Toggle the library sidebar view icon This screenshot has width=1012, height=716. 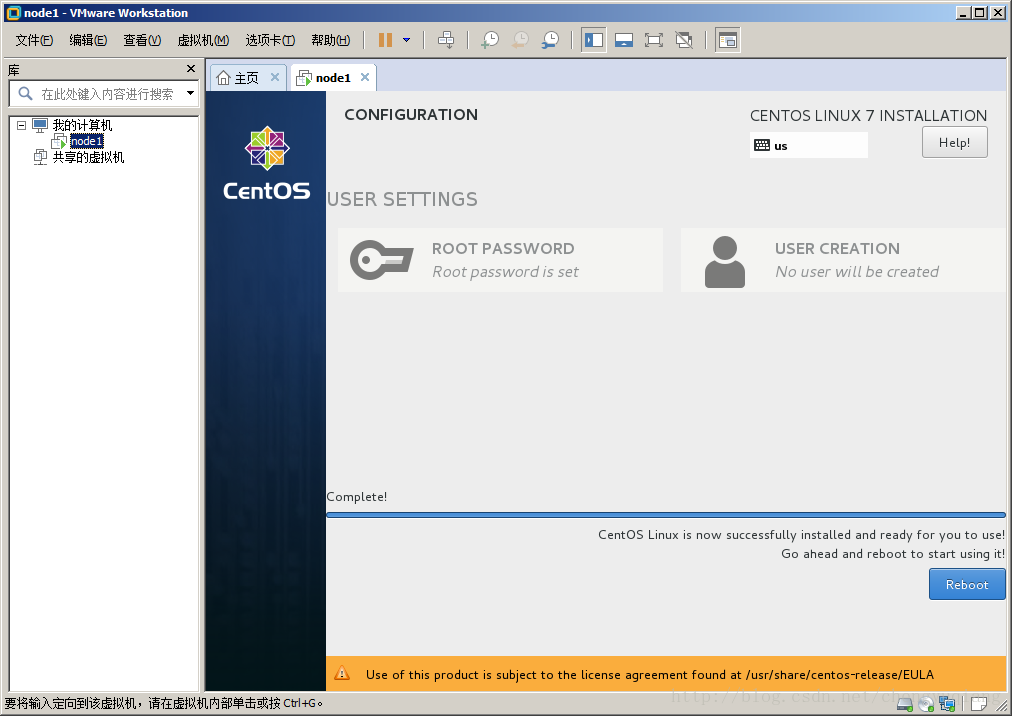(x=593, y=40)
